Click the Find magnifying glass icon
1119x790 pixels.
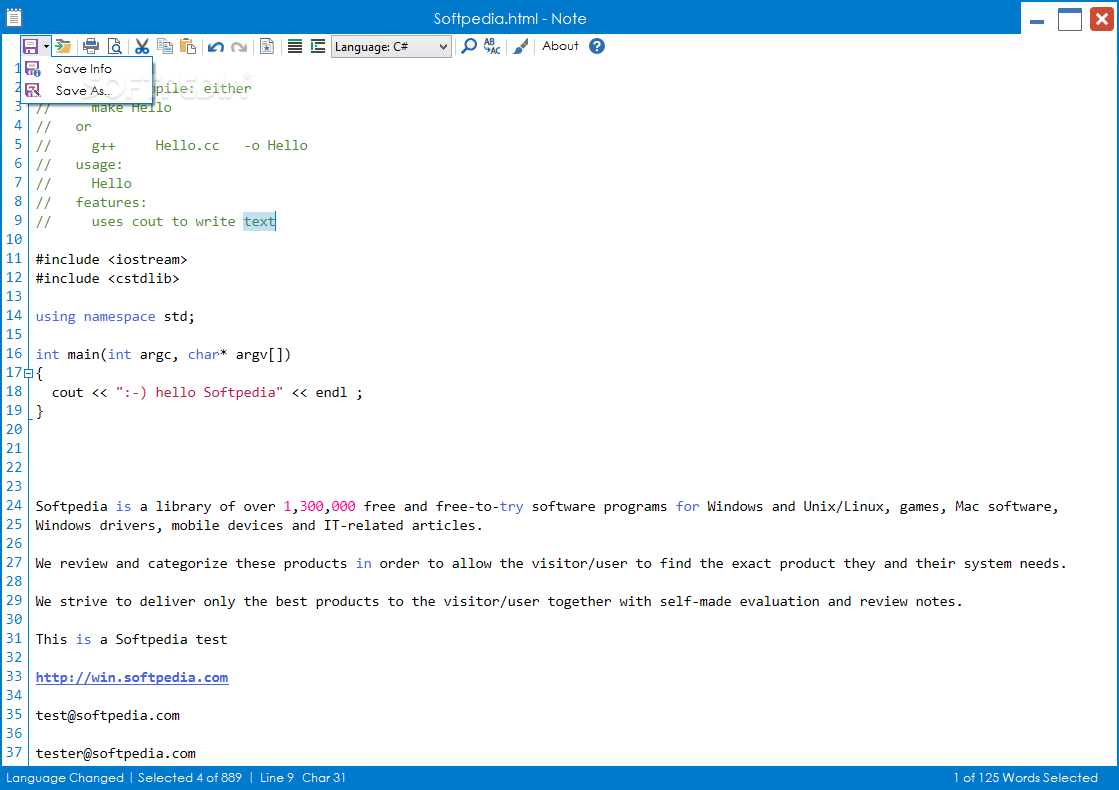point(469,46)
